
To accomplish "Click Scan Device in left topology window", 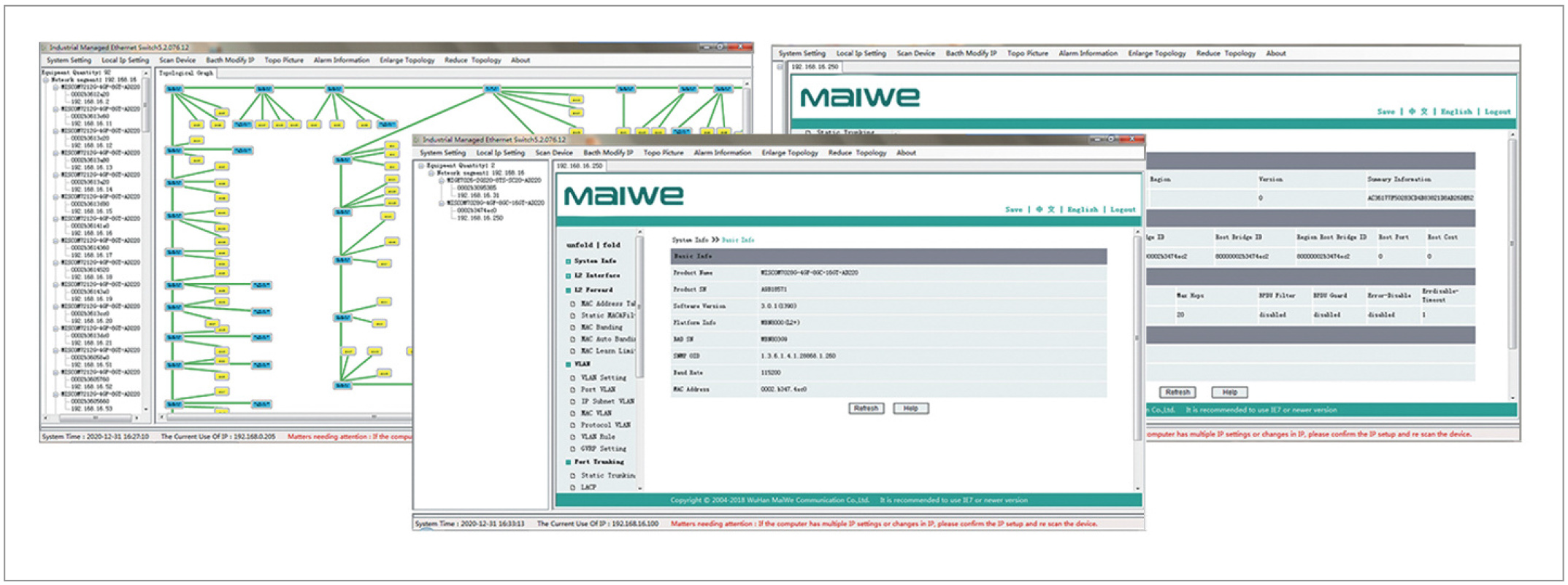I will pos(177,61).
